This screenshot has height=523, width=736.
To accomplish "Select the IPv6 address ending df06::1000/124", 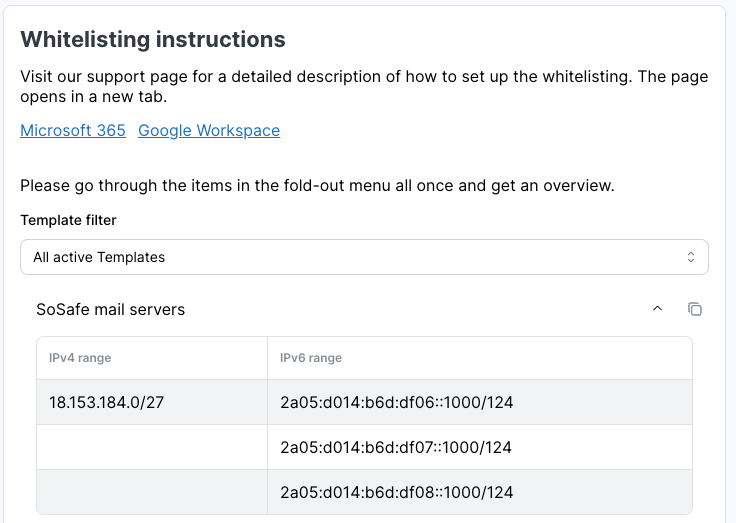I will tap(396, 402).
